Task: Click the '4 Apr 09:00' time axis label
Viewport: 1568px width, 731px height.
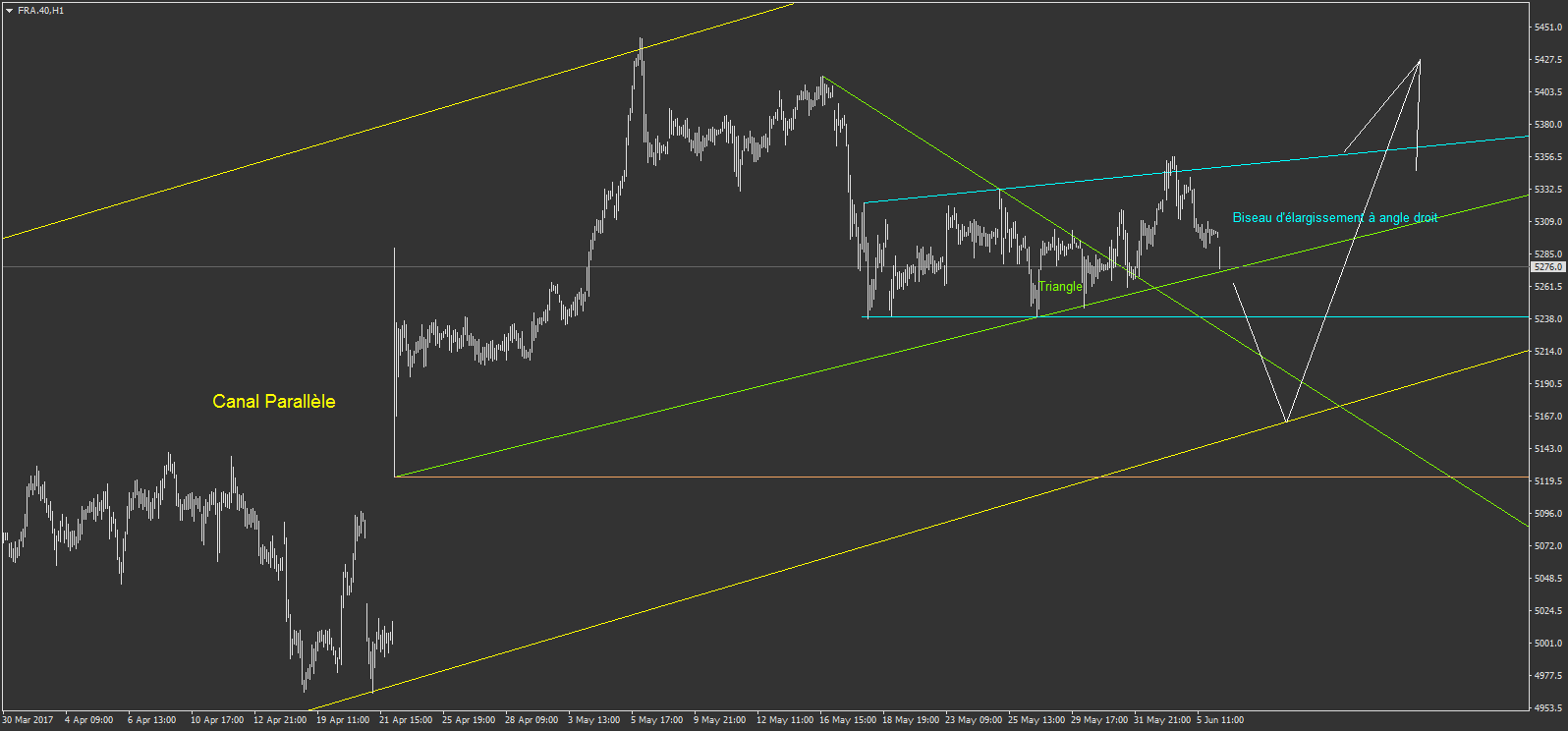Action: click(88, 720)
